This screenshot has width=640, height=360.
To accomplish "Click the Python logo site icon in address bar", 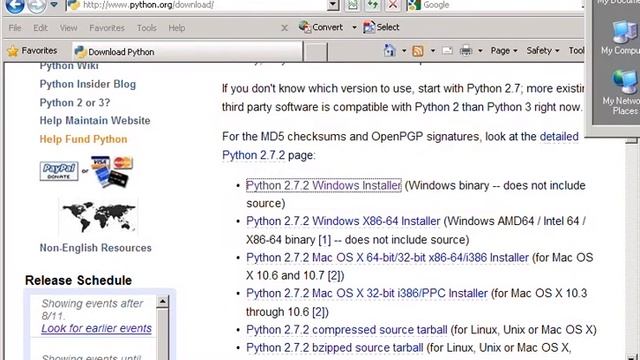I will pos(73,5).
